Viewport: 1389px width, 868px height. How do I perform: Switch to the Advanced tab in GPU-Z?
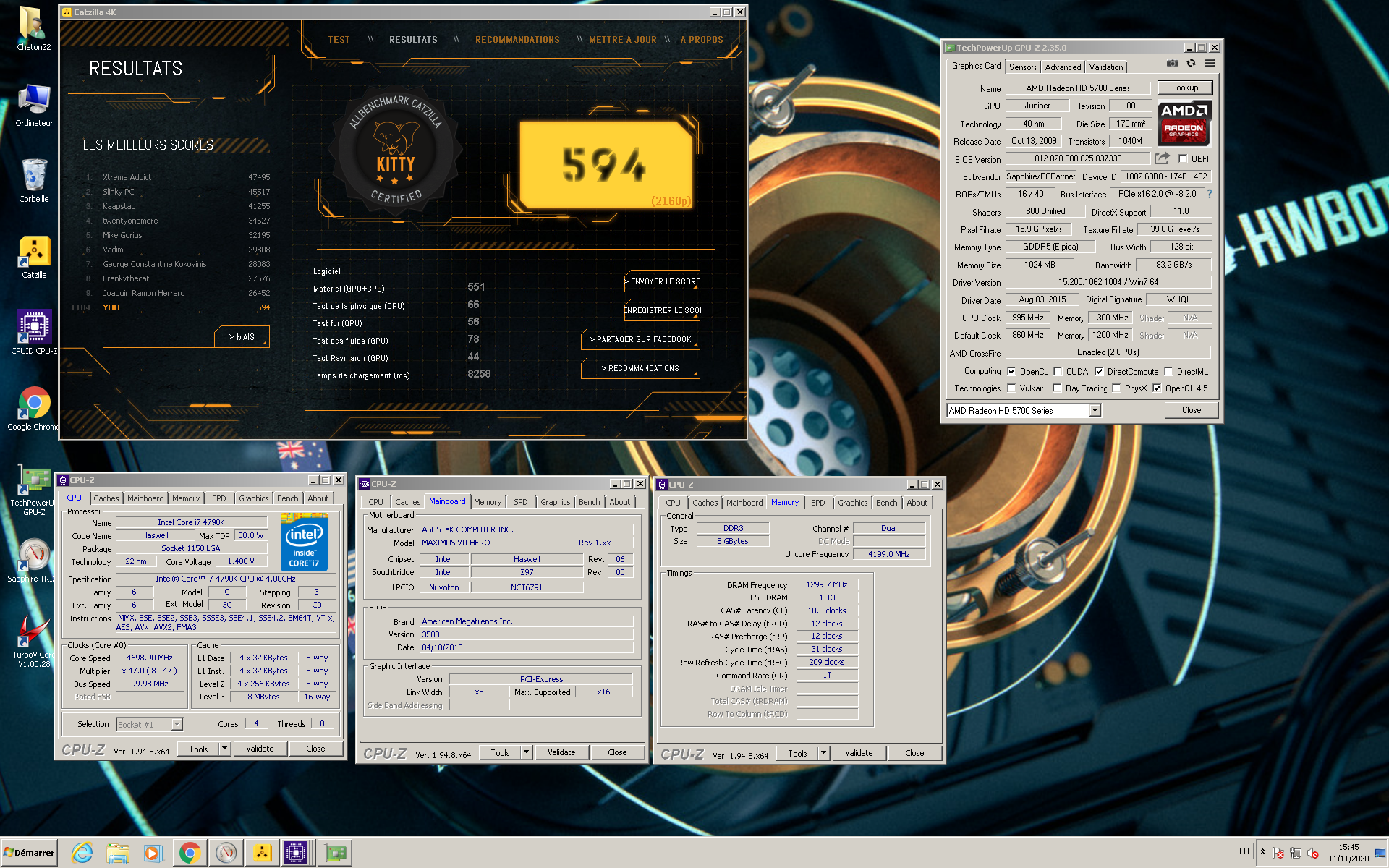1063,67
